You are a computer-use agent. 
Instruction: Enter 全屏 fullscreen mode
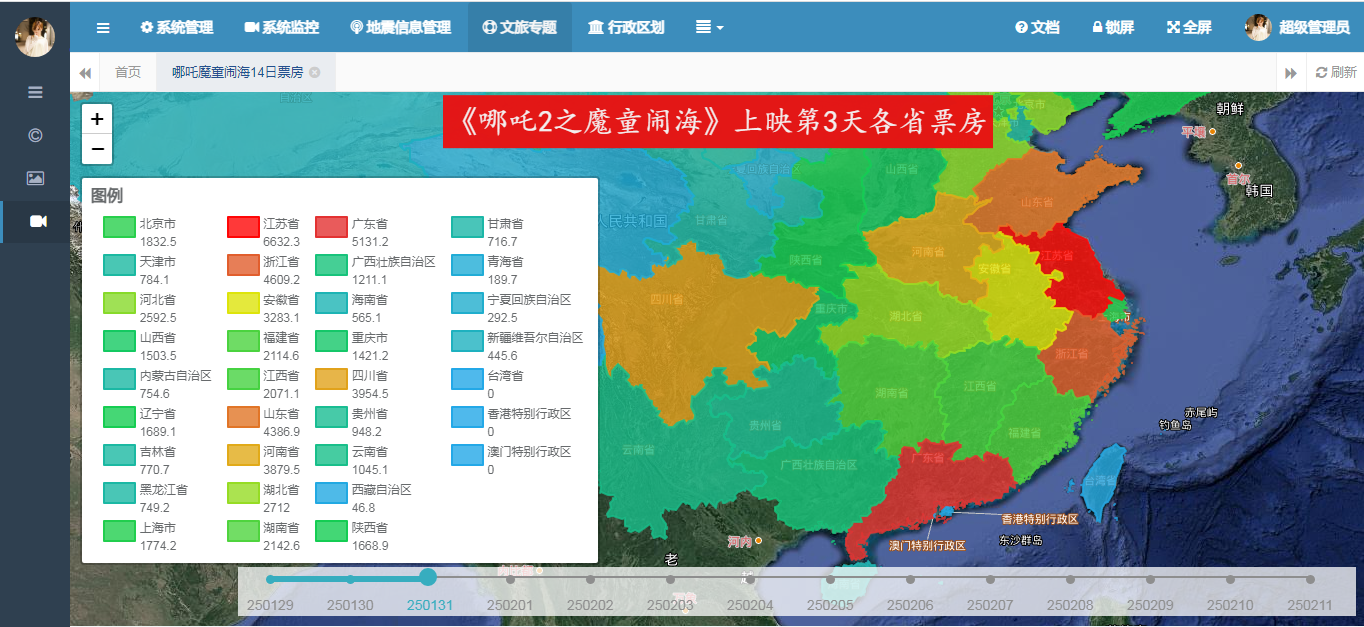1189,28
